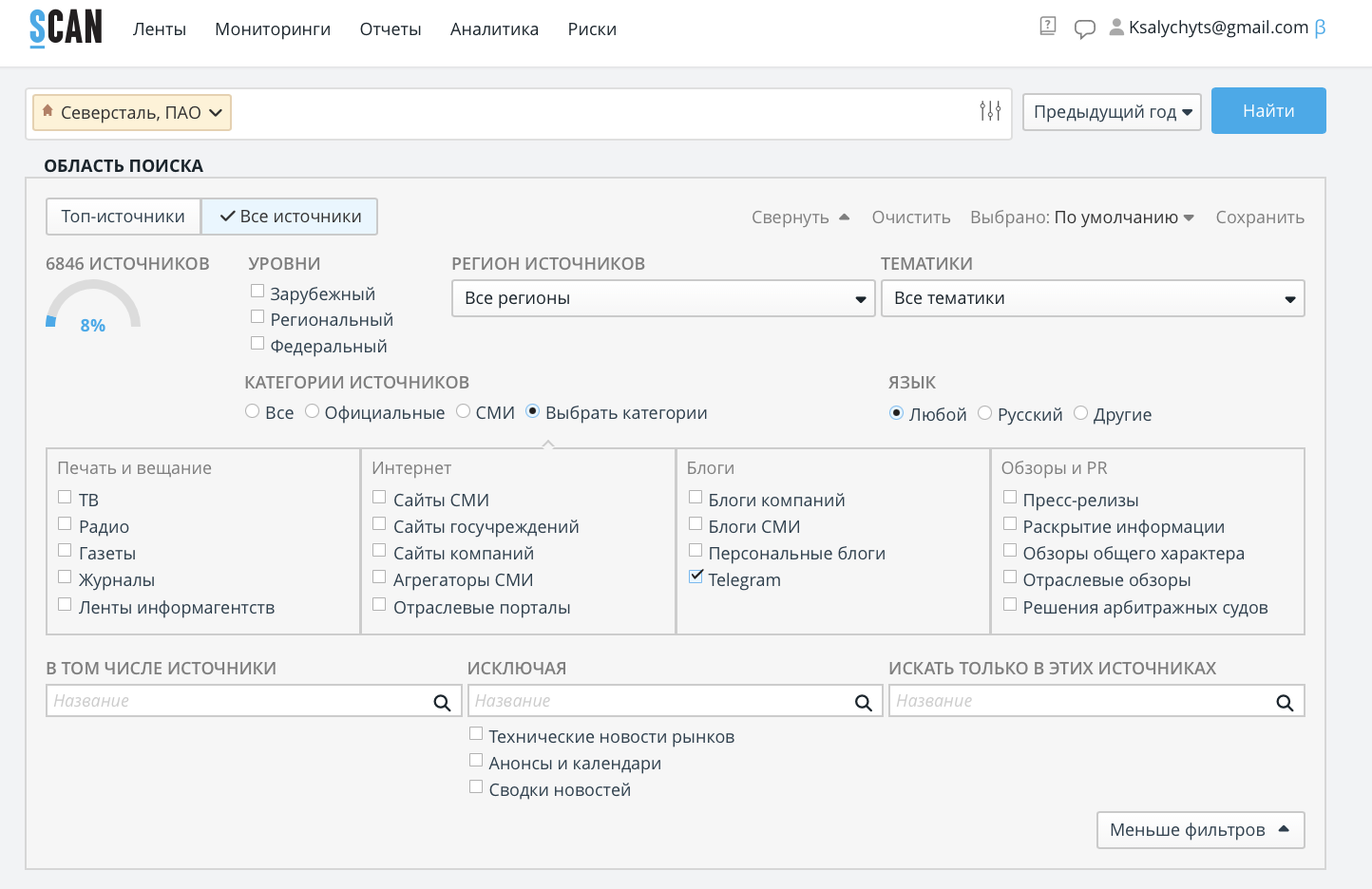Viewport: 1372px width, 889px height.
Task: Open the Предыдущий год period dropdown
Action: pyautogui.click(x=1112, y=112)
